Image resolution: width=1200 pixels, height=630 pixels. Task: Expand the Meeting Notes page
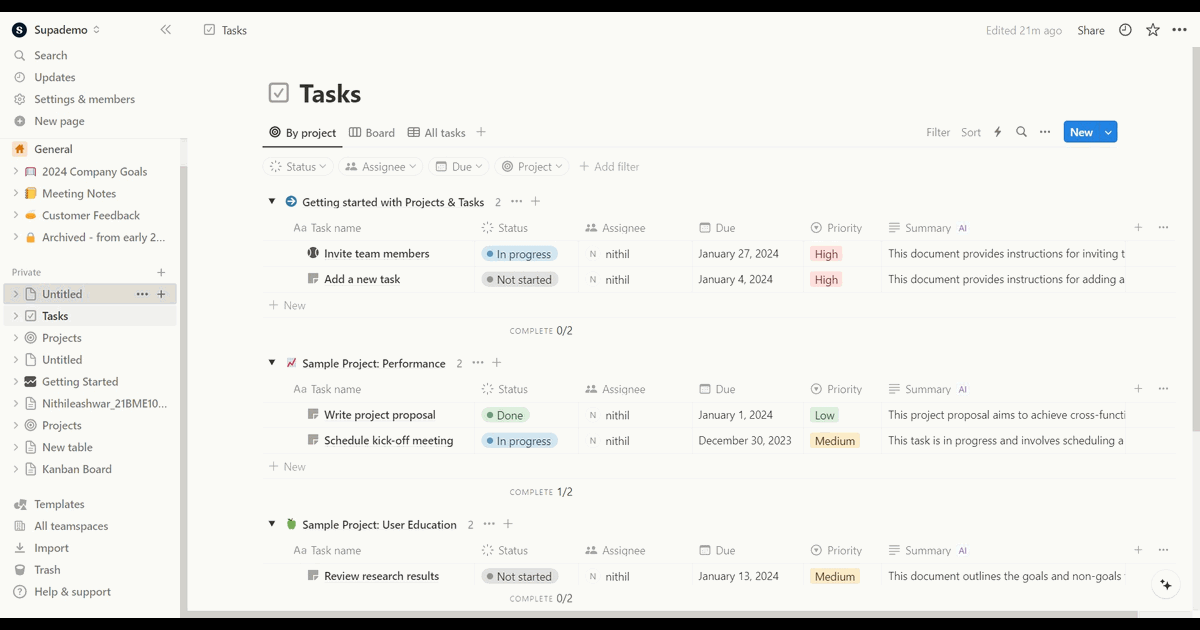(16, 194)
